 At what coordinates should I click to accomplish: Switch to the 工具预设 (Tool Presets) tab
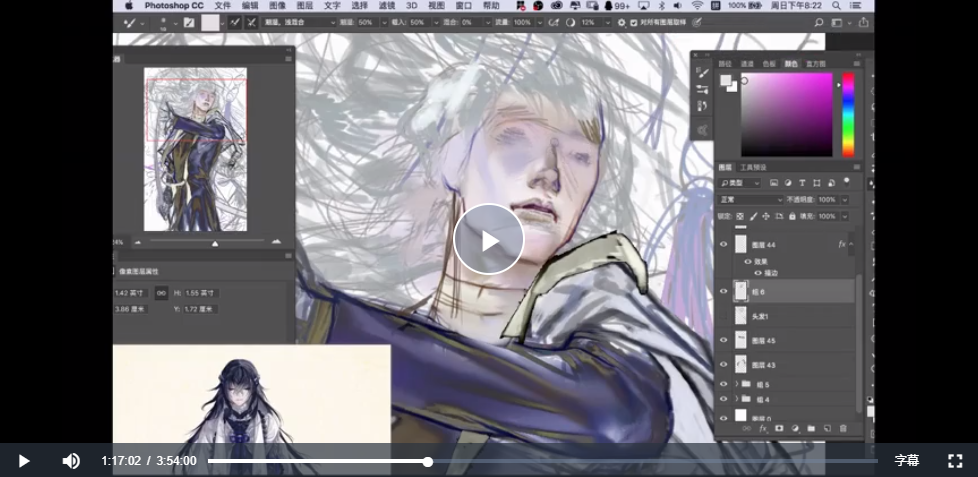pos(753,167)
